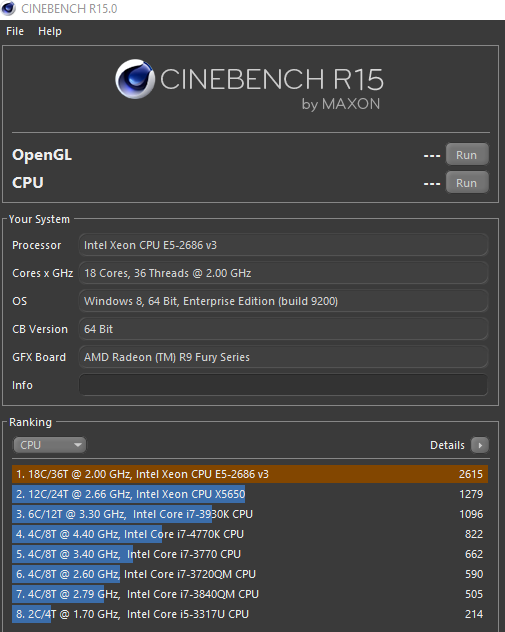
Task: Expand the ranking Details arrow
Action: click(480, 445)
